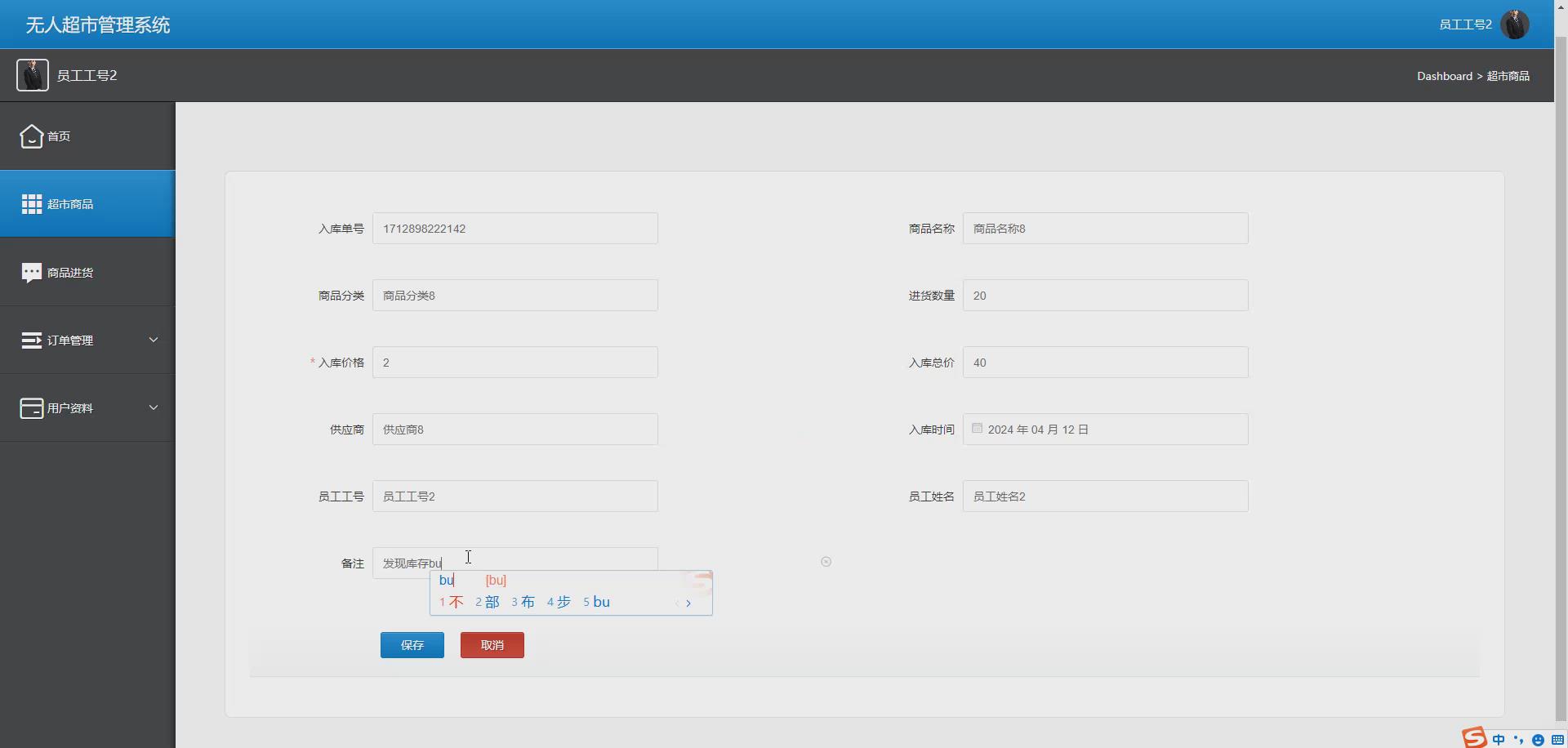Click the 备注 field label

(353, 563)
